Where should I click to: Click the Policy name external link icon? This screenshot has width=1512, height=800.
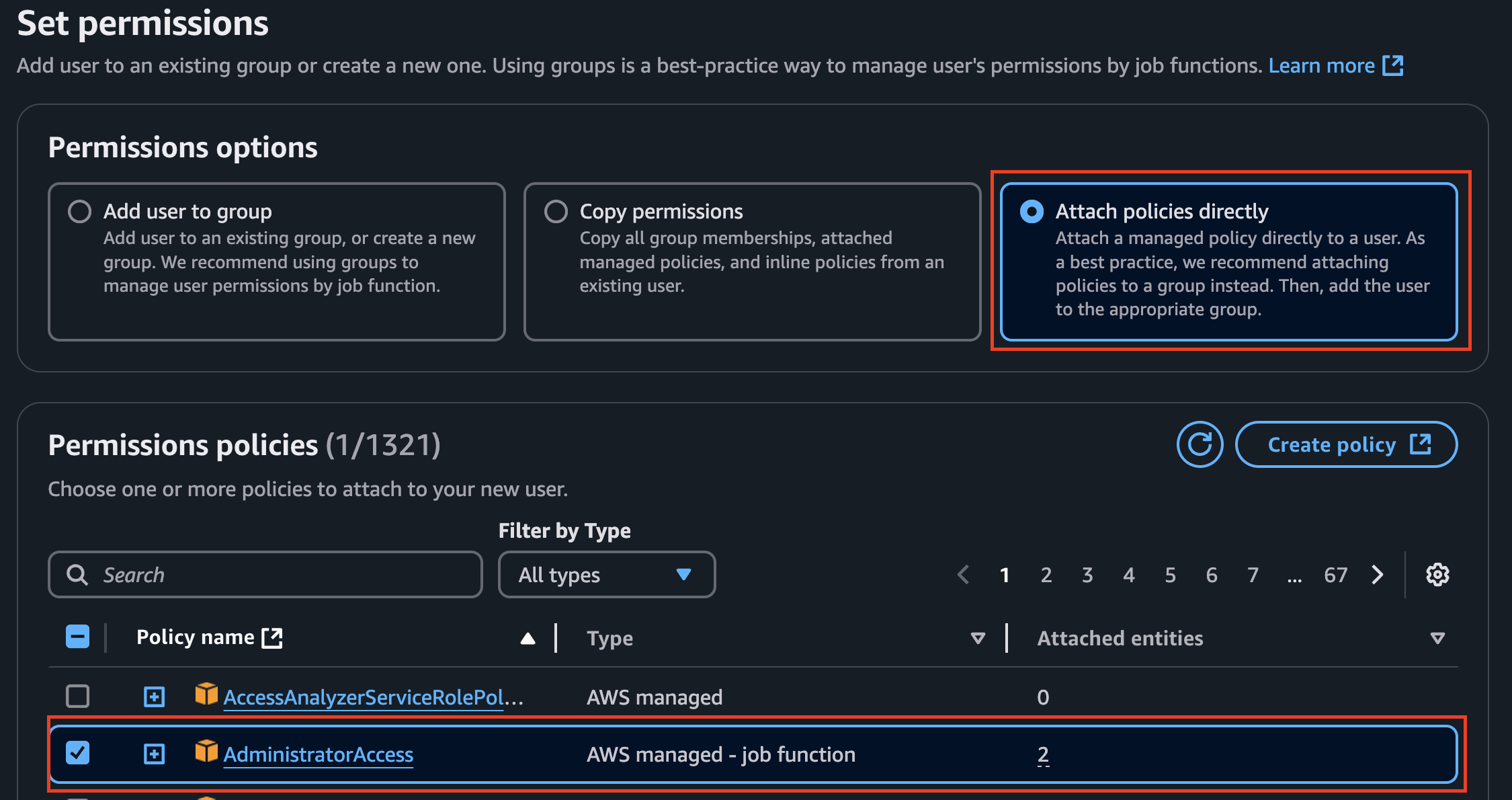coord(272,638)
